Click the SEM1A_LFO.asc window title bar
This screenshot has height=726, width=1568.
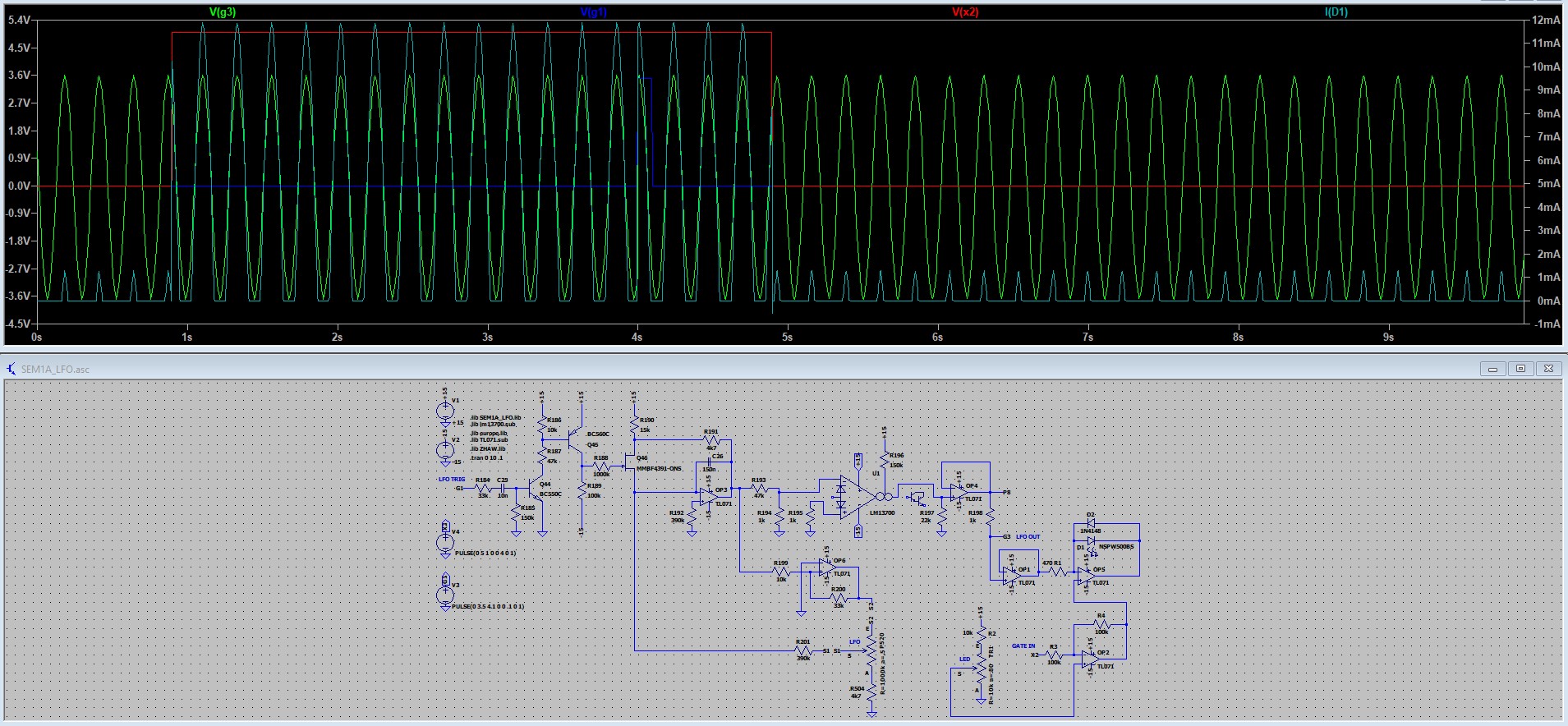point(739,369)
